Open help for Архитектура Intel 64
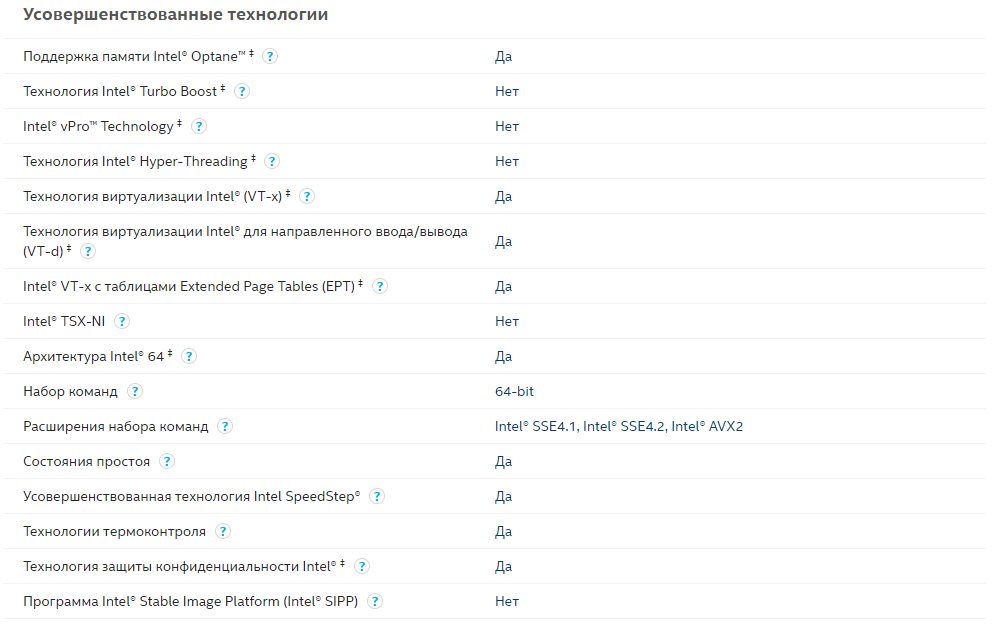This screenshot has height=628, width=992. click(189, 356)
